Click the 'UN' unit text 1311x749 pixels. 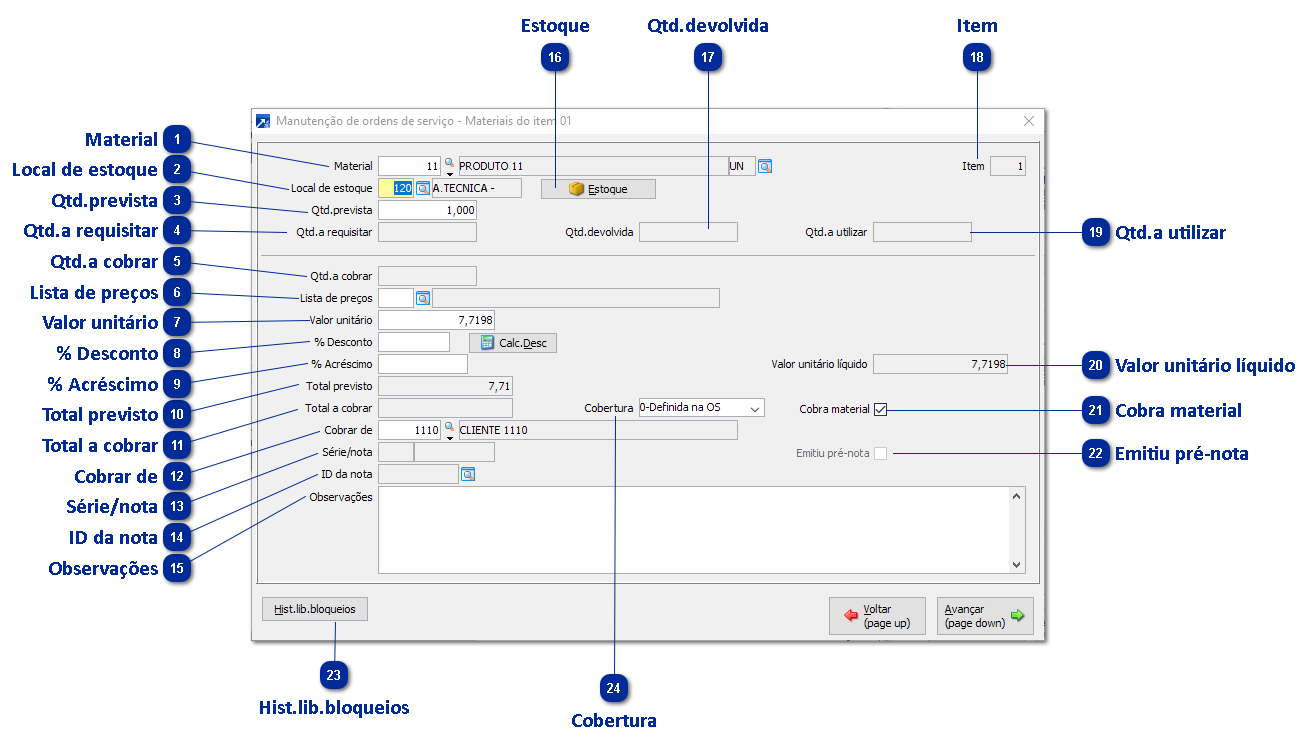(737, 167)
